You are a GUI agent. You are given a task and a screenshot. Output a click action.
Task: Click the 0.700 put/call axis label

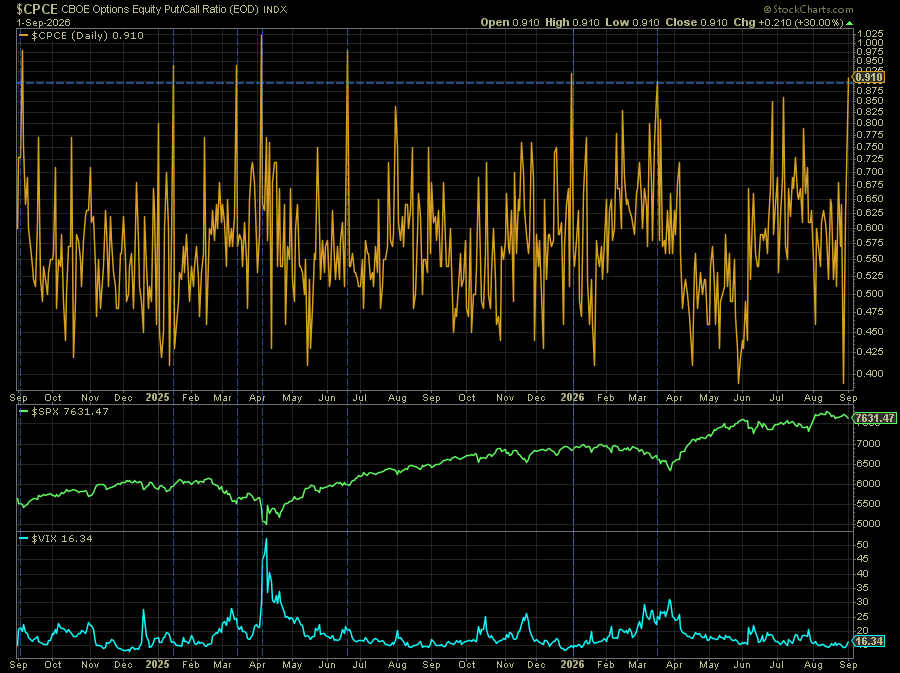coord(870,171)
